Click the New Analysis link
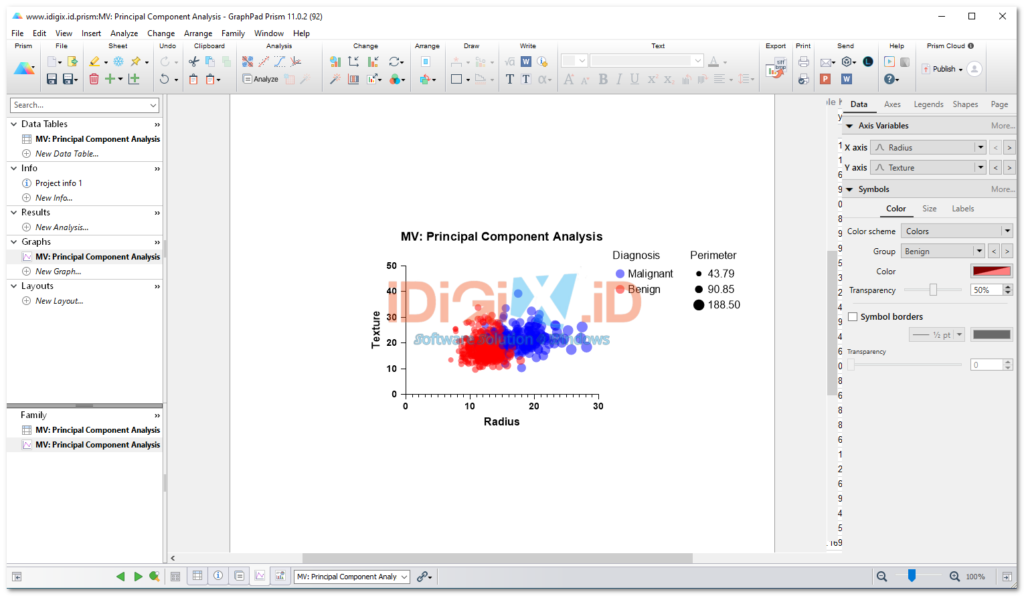1024x596 pixels. coord(61,227)
